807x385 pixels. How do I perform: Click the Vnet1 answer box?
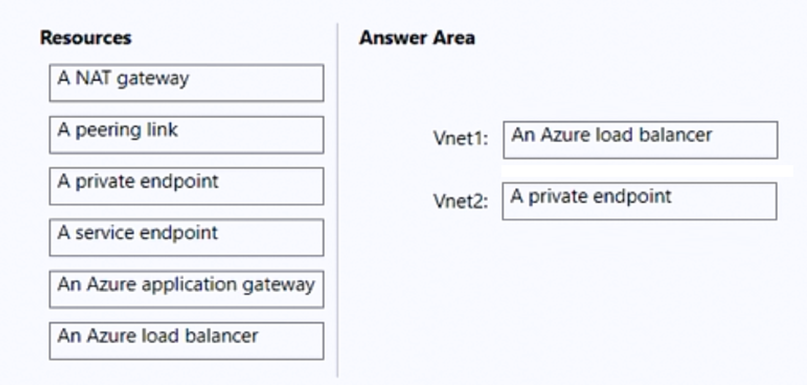(x=640, y=140)
